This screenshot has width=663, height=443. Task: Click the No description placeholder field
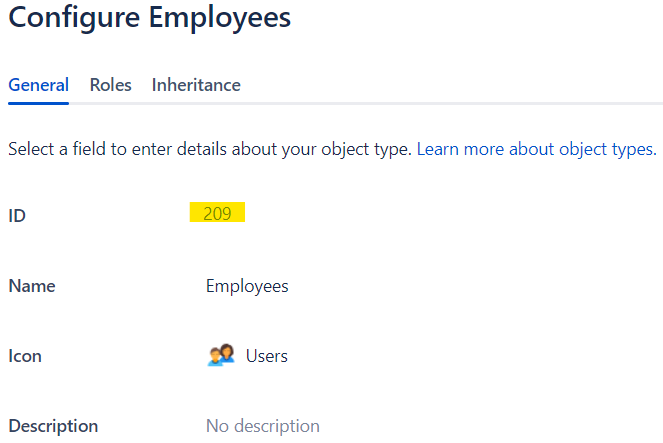263,426
